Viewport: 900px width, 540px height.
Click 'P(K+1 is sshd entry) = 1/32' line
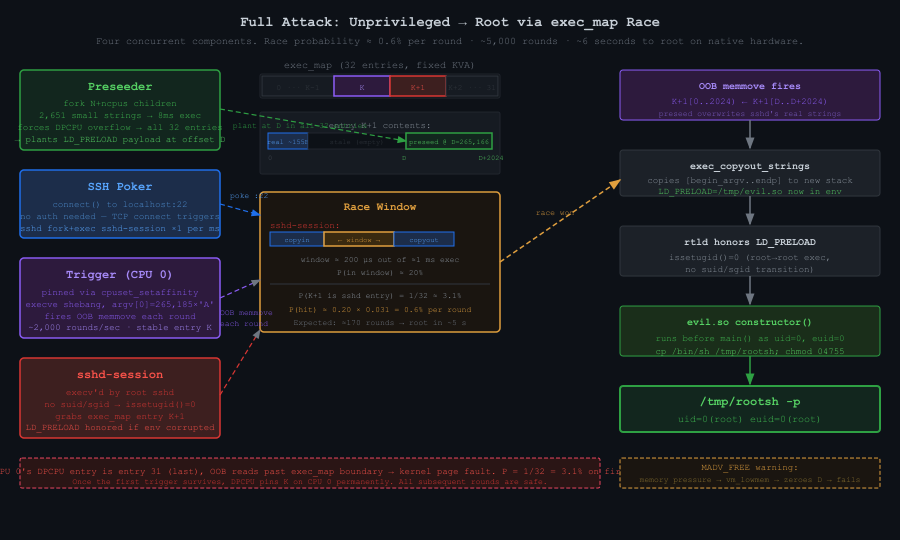coord(380,296)
